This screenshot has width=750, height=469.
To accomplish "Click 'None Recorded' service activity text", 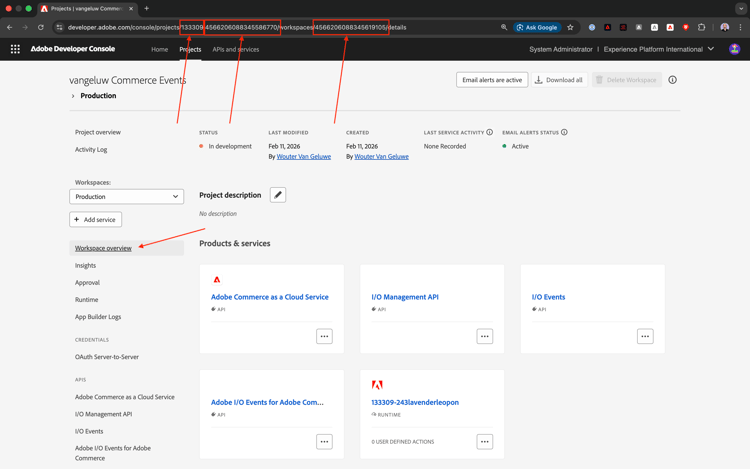I will click(445, 146).
